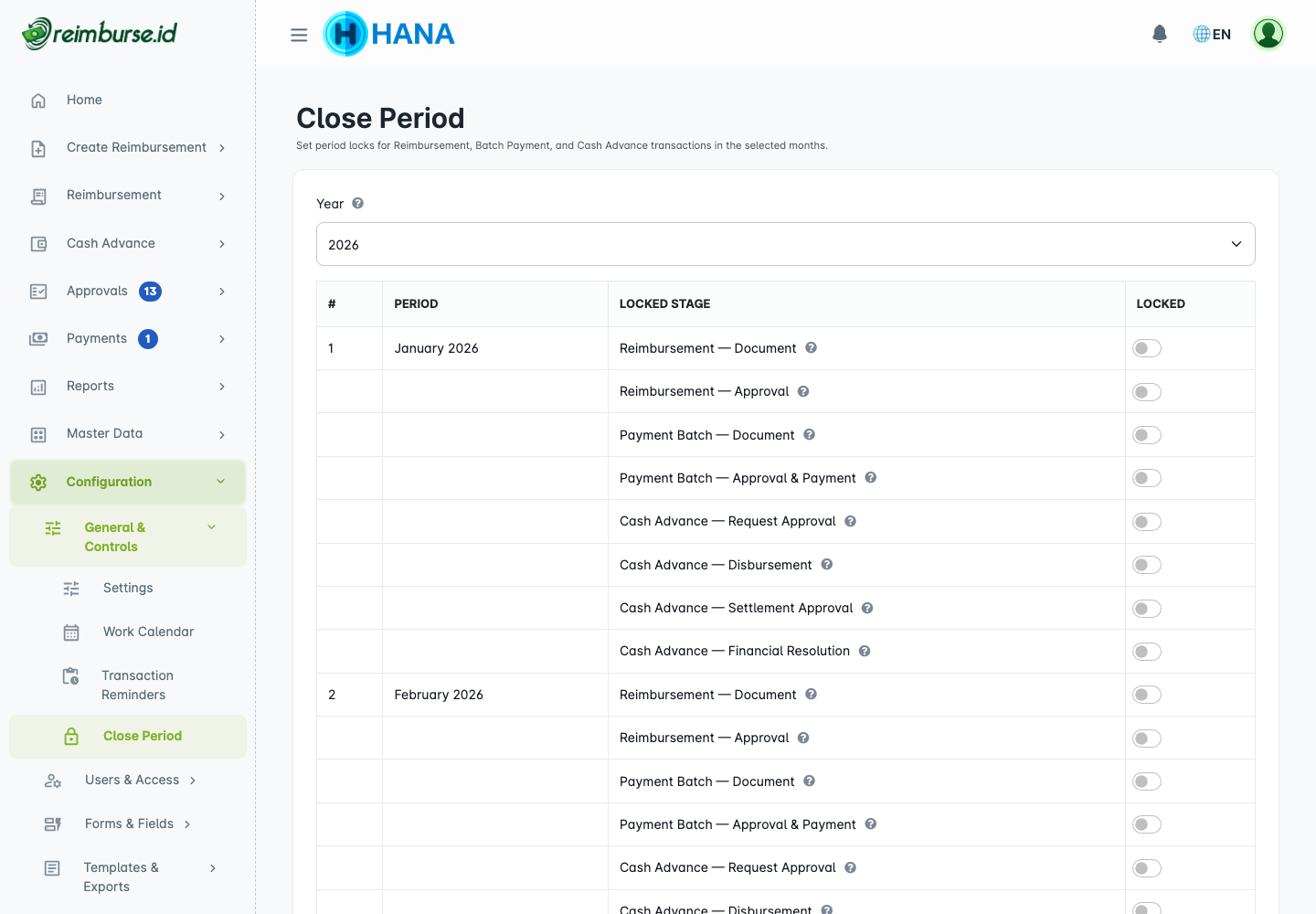Expand the Cash Advance sidebar menu

click(128, 243)
